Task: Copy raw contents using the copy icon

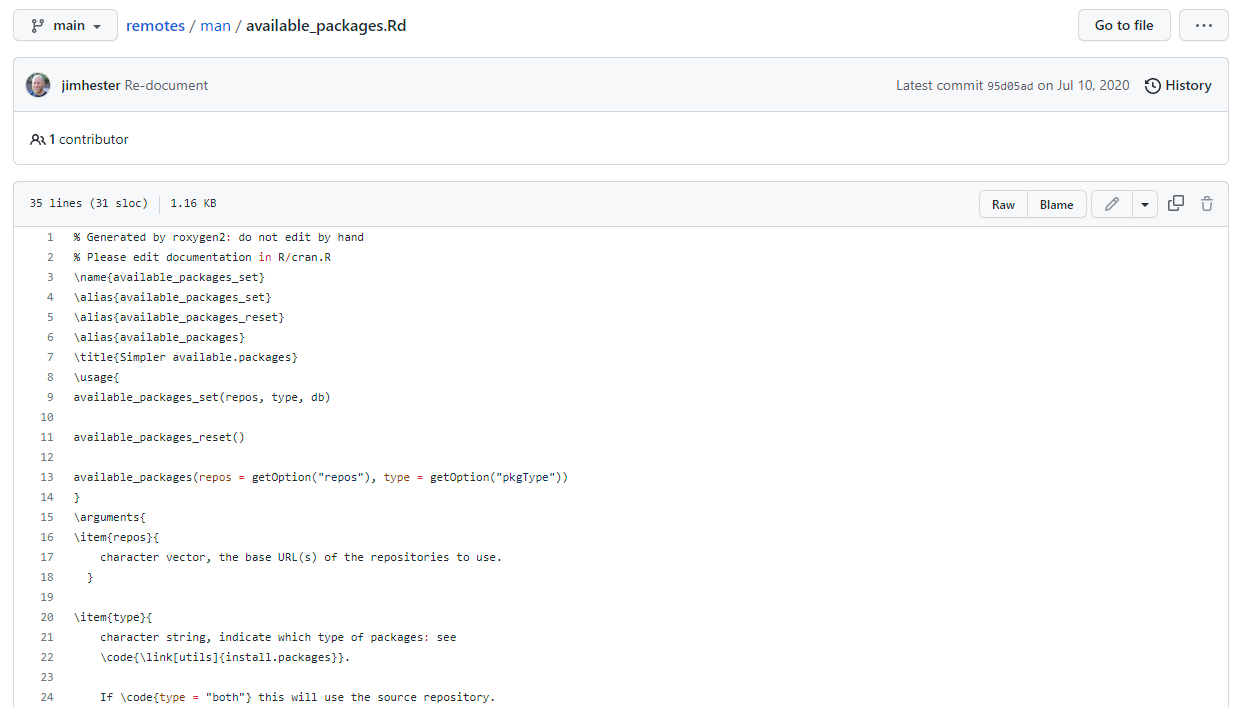Action: click(1176, 204)
